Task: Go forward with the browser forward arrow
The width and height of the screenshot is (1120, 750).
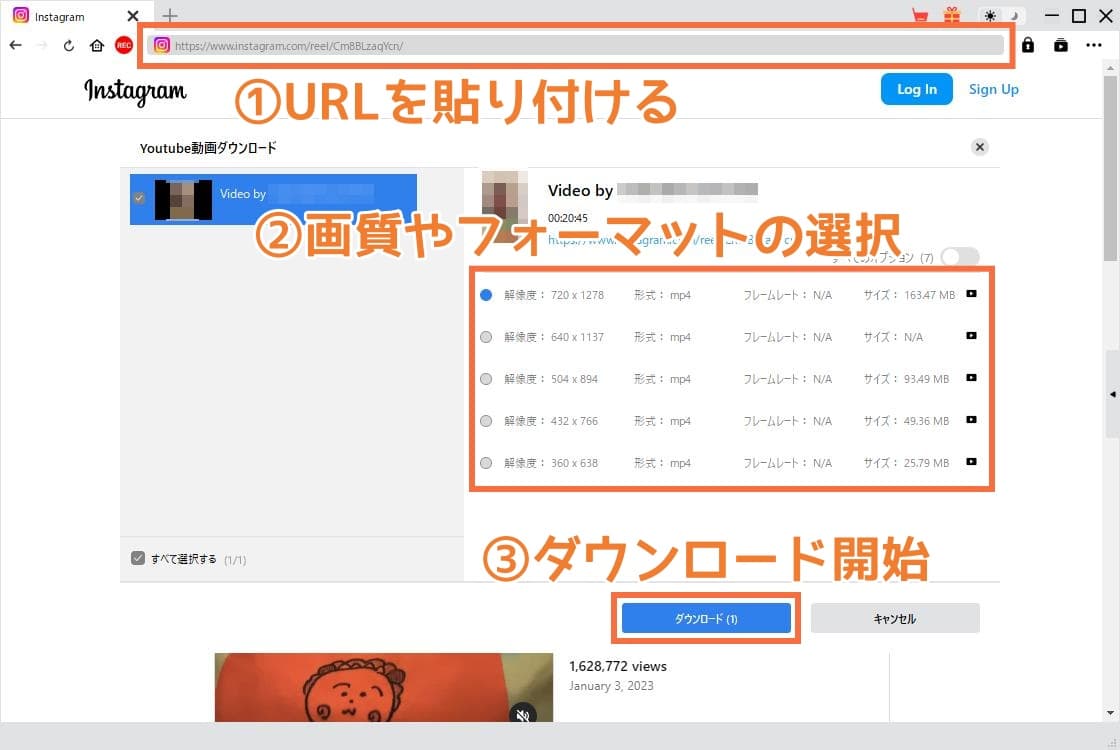Action: (x=41, y=46)
